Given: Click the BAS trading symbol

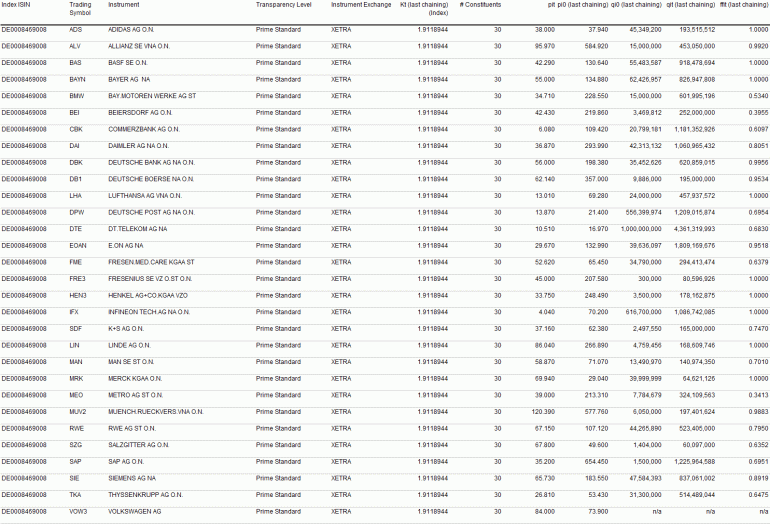Looking at the screenshot, I should pos(75,63).
